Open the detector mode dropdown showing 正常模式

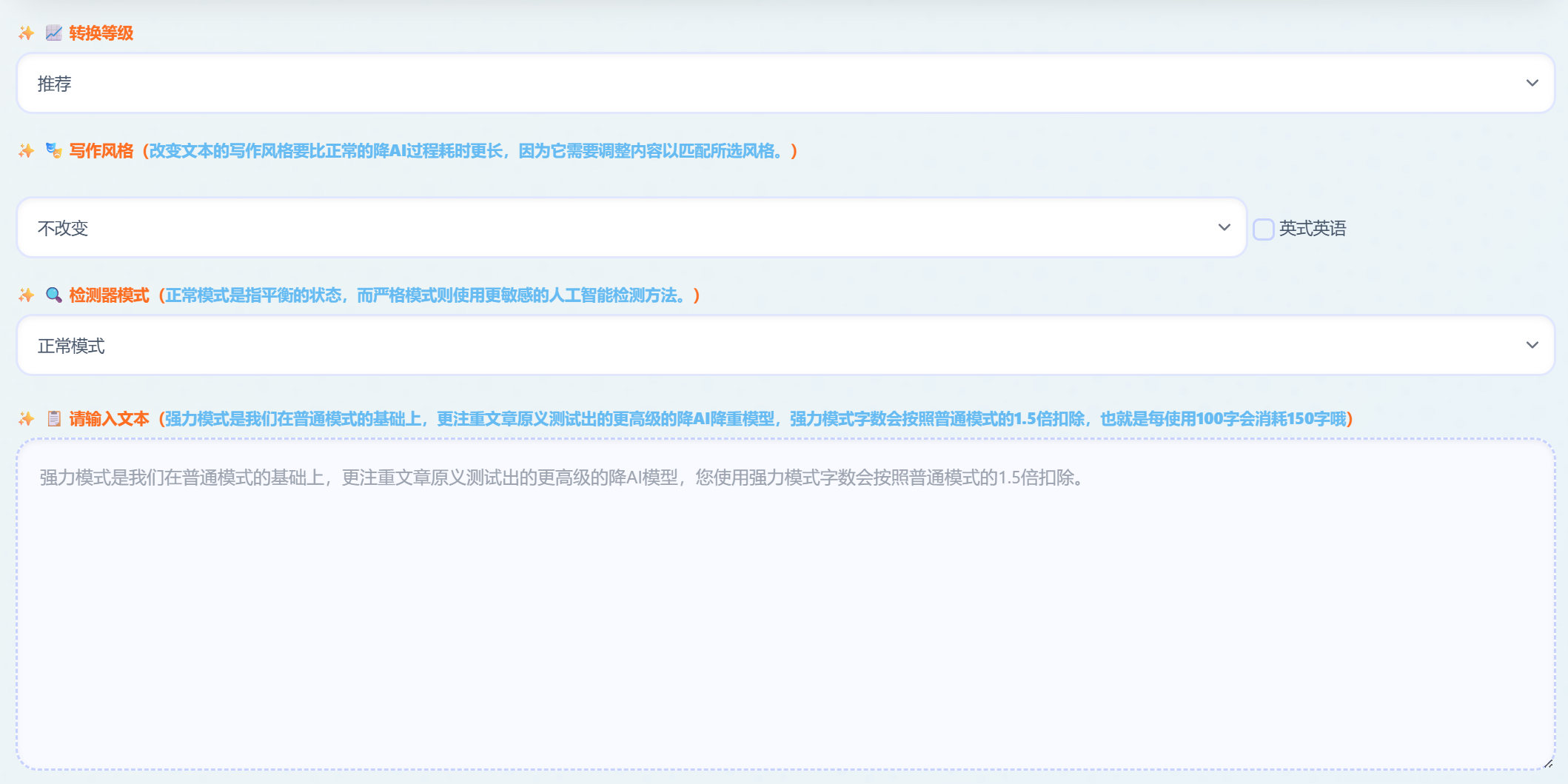pos(785,346)
